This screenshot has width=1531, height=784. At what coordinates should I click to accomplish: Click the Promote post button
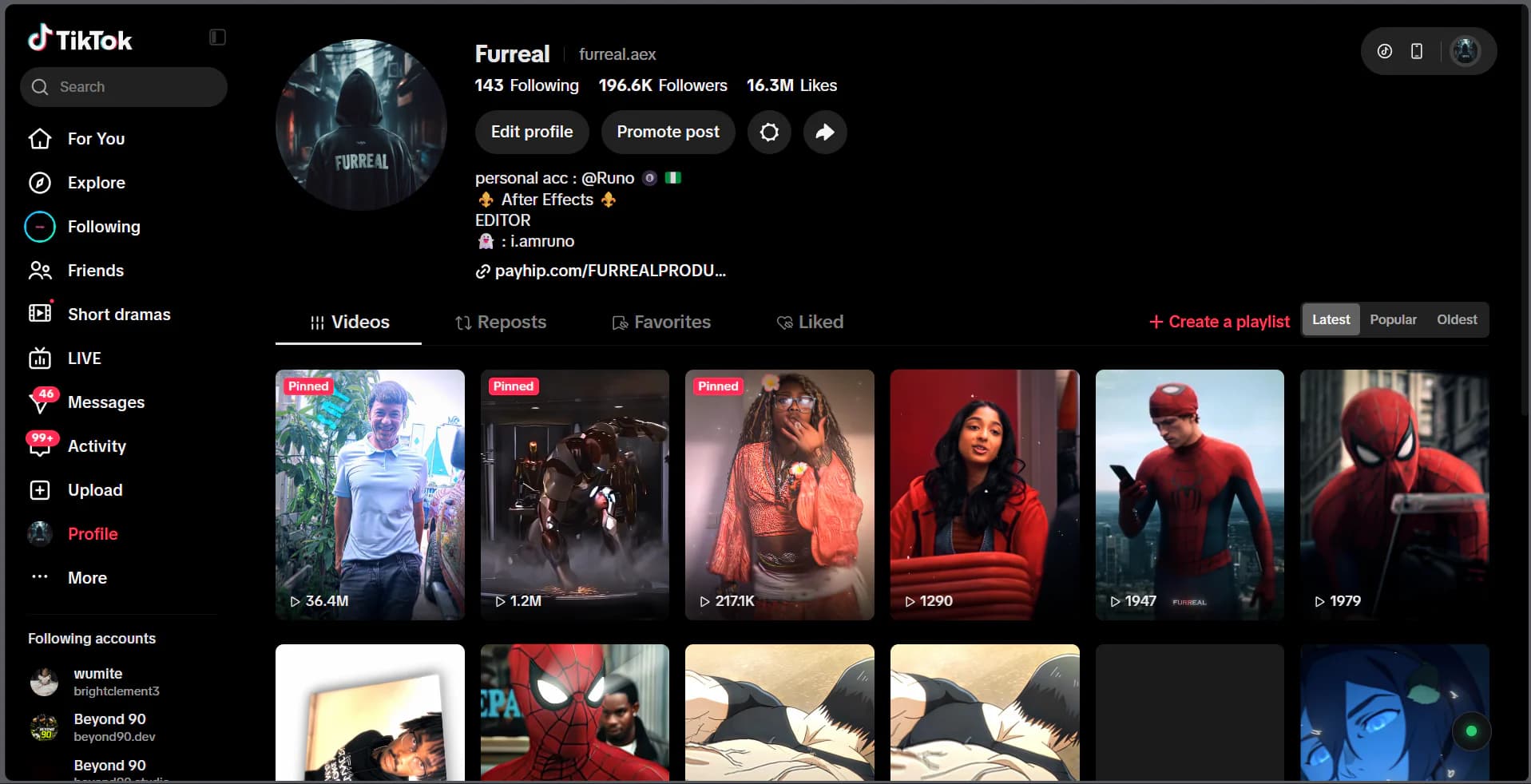point(668,132)
